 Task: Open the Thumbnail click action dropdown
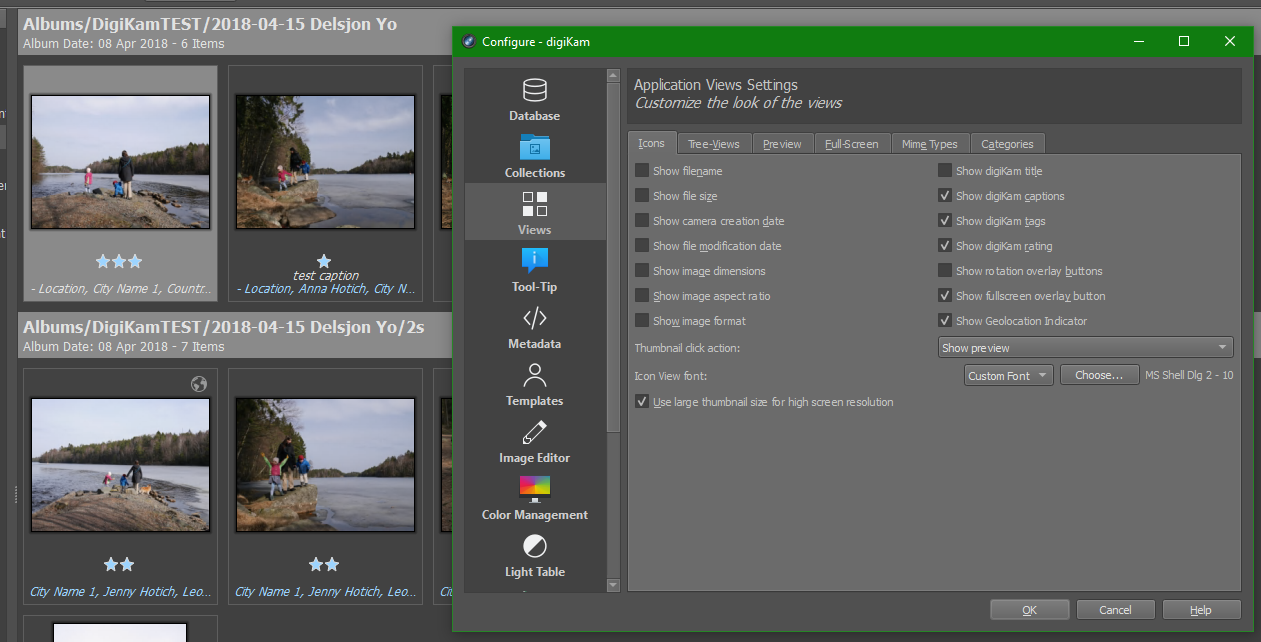1085,348
